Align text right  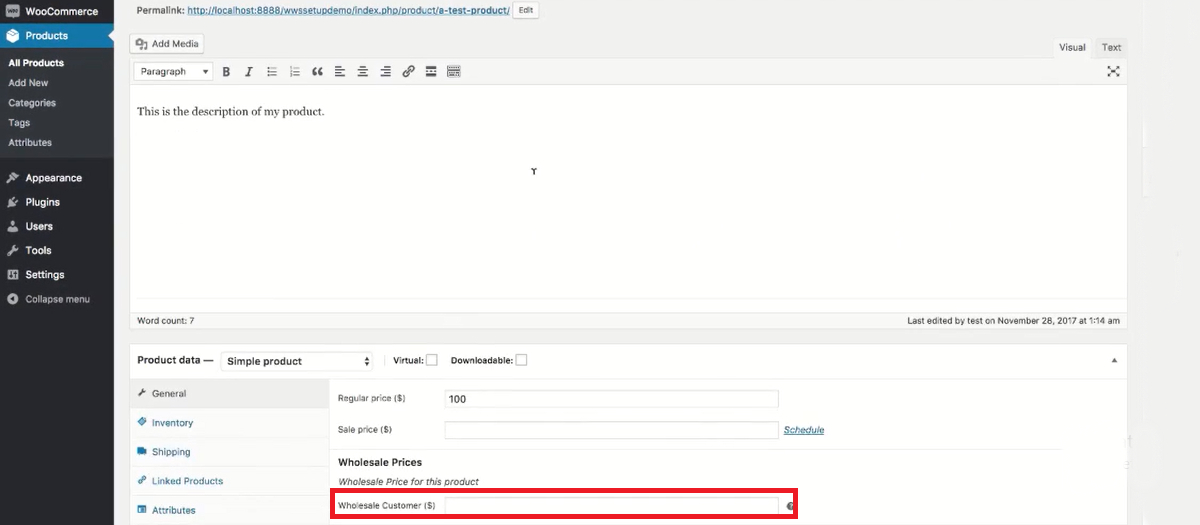386,72
